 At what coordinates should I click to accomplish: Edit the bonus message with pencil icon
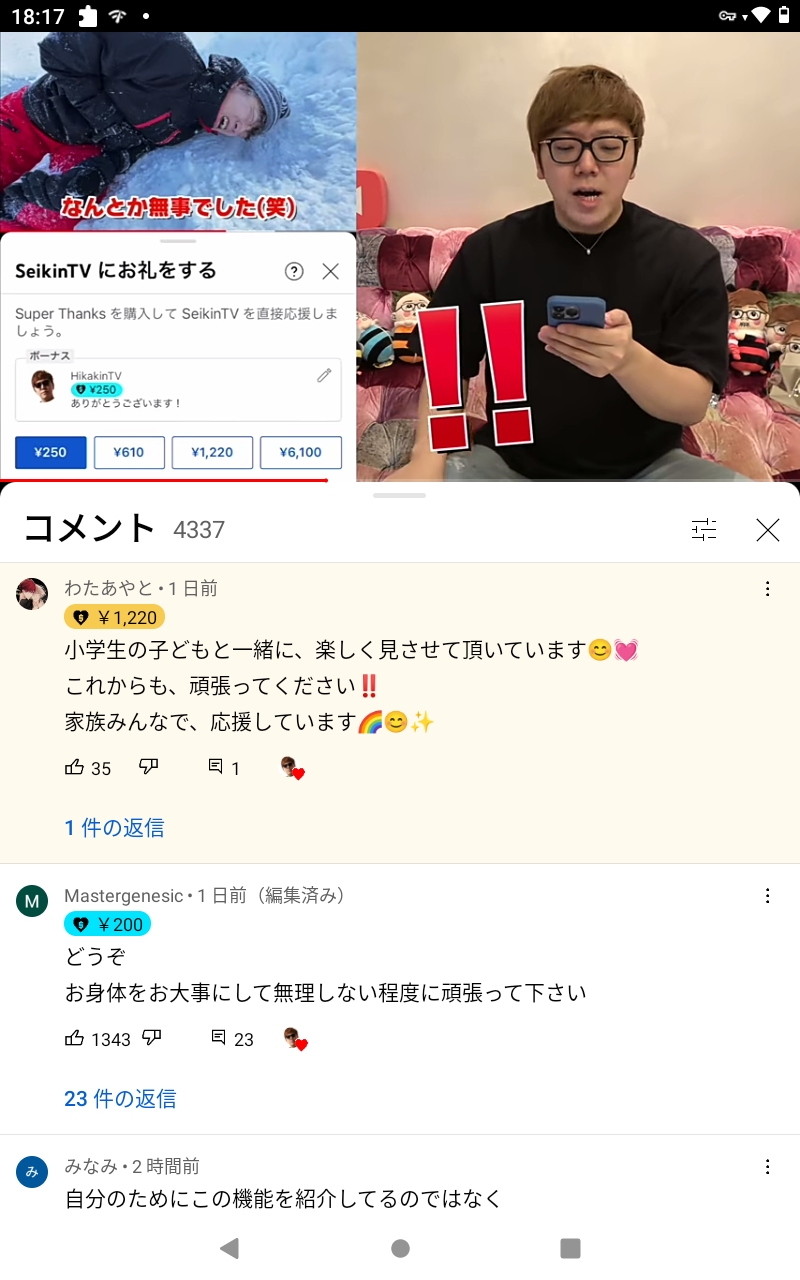[324, 375]
